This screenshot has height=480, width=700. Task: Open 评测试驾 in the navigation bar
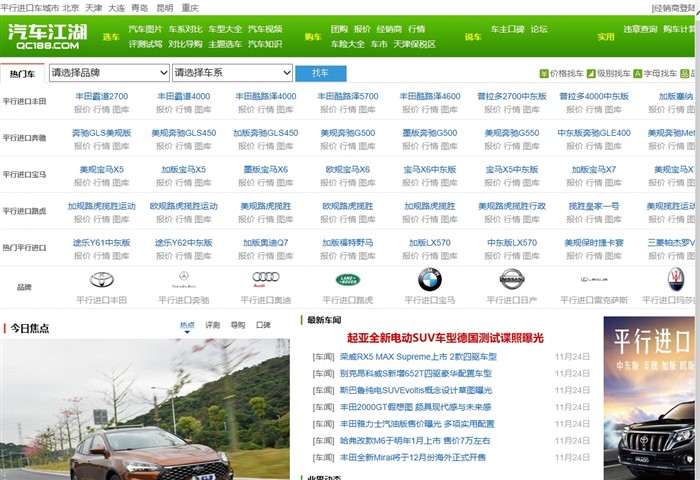(x=146, y=44)
